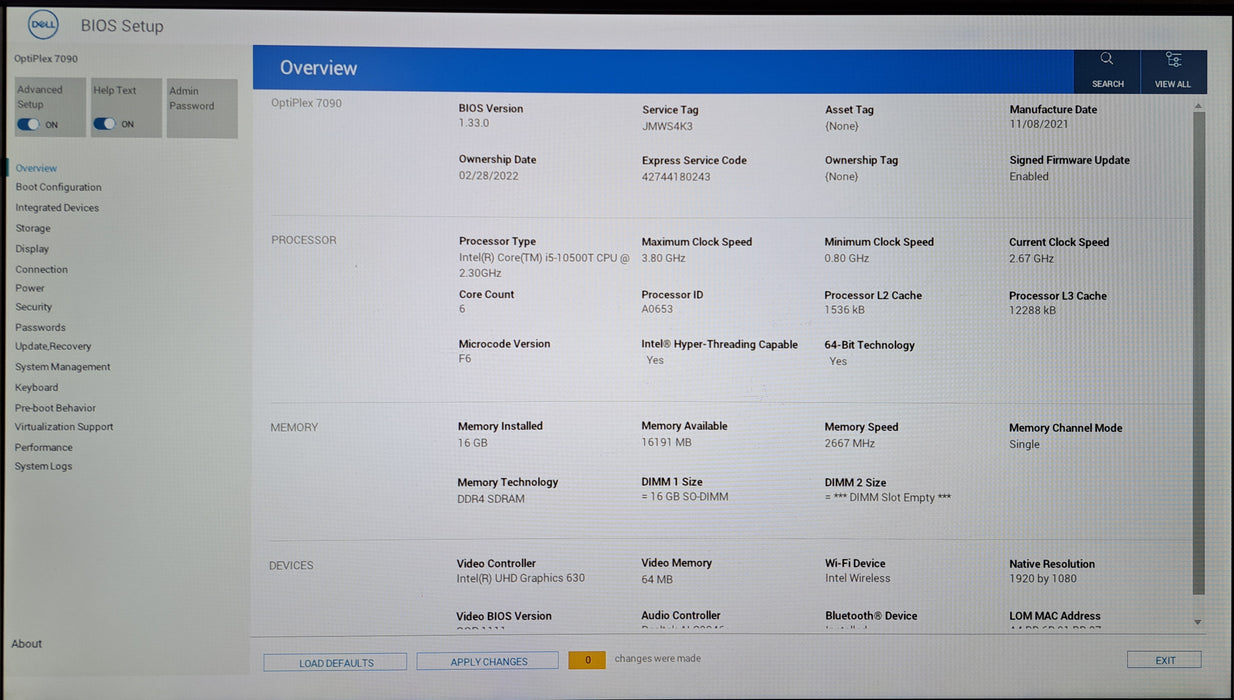
Task: Click the vertical scrollbar thumb
Action: (1198, 353)
